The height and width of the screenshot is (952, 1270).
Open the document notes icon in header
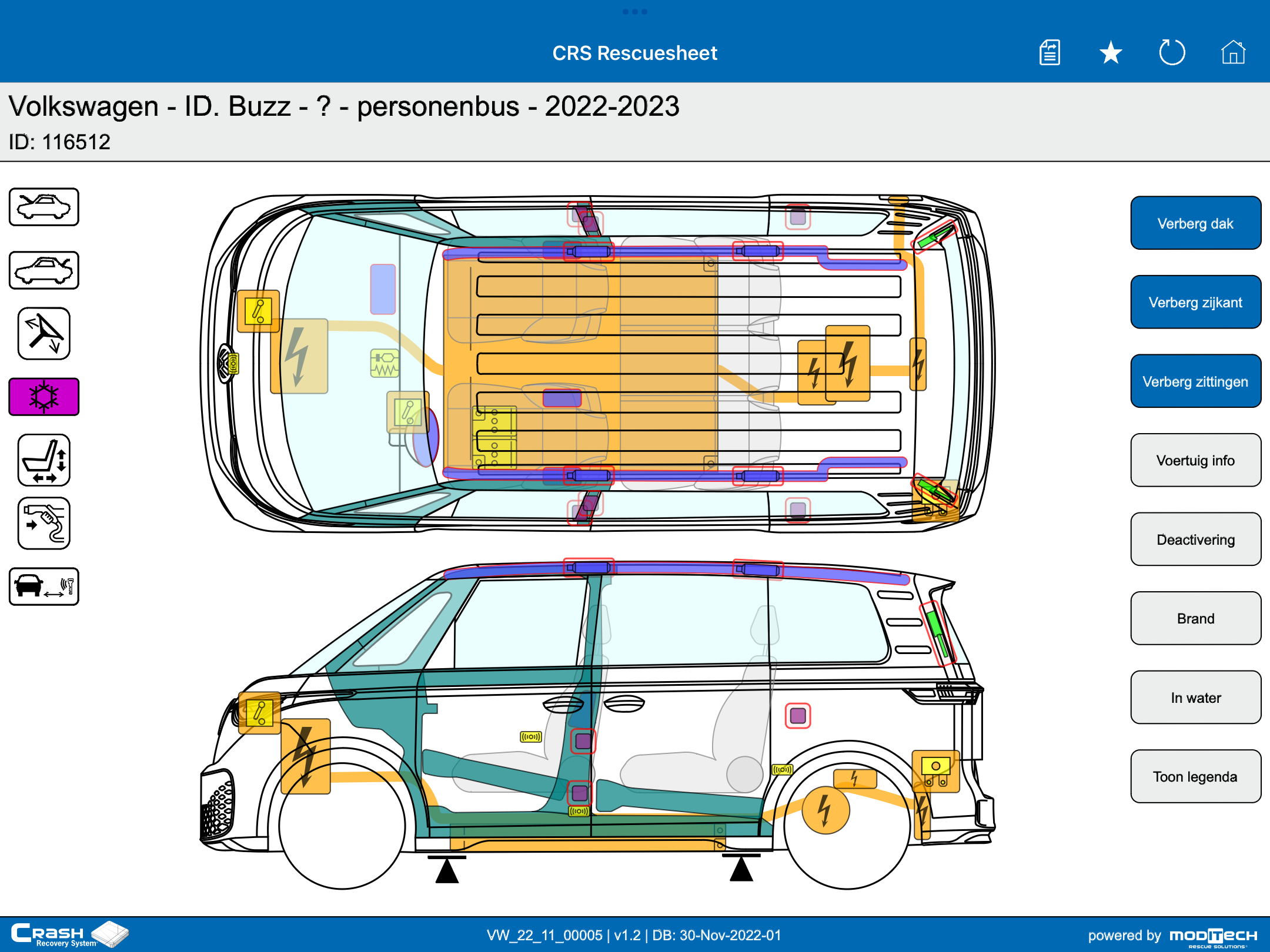click(1050, 53)
